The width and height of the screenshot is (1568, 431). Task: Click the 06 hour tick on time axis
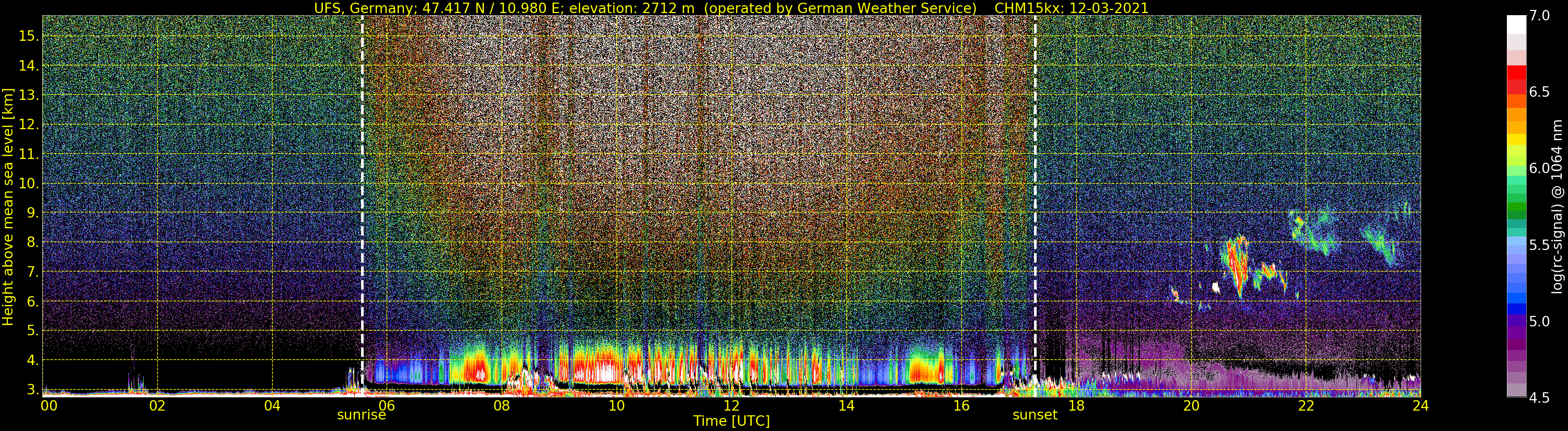(x=387, y=405)
